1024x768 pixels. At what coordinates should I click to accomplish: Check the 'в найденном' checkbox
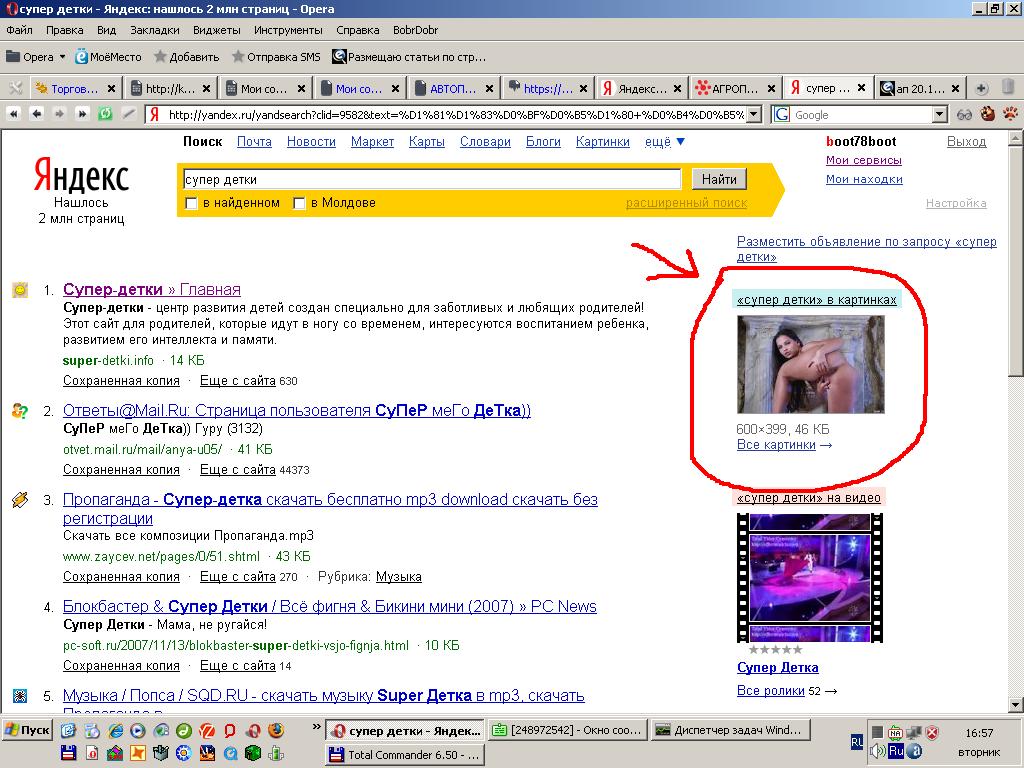point(192,204)
